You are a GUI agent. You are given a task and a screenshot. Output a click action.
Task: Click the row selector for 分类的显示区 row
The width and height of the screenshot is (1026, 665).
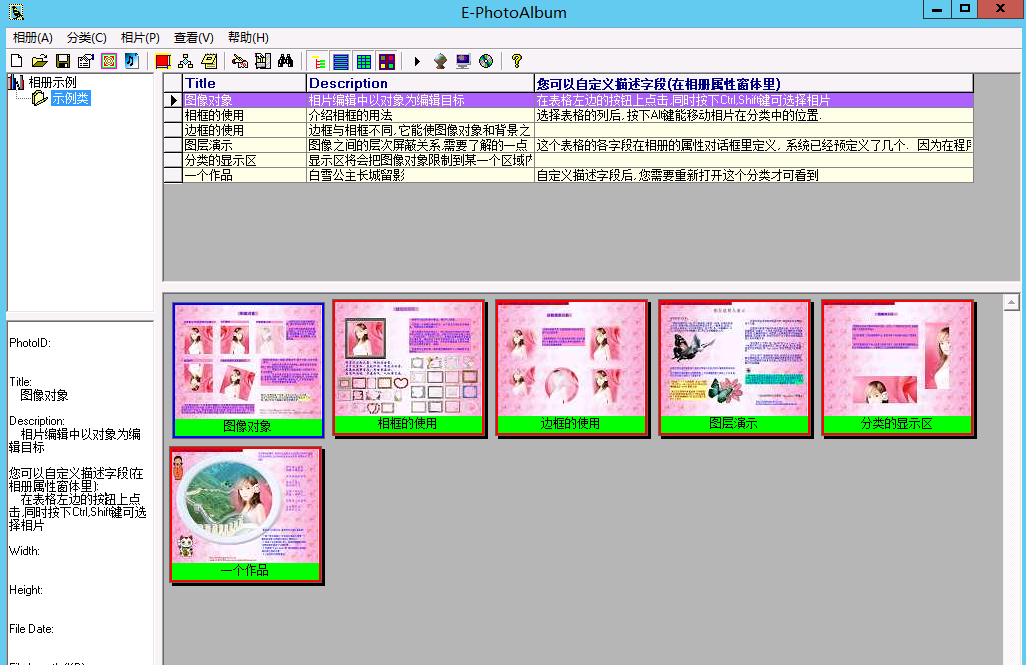point(173,160)
